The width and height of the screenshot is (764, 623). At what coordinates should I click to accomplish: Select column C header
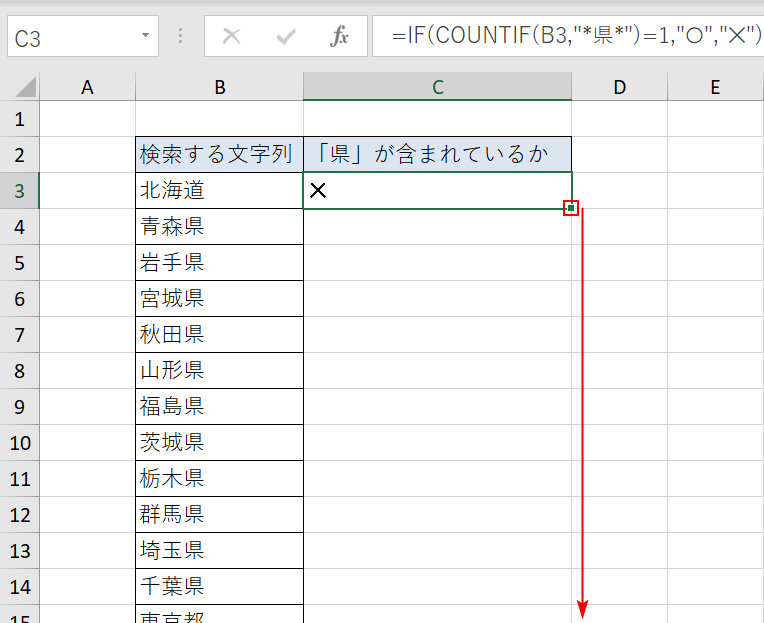(438, 87)
